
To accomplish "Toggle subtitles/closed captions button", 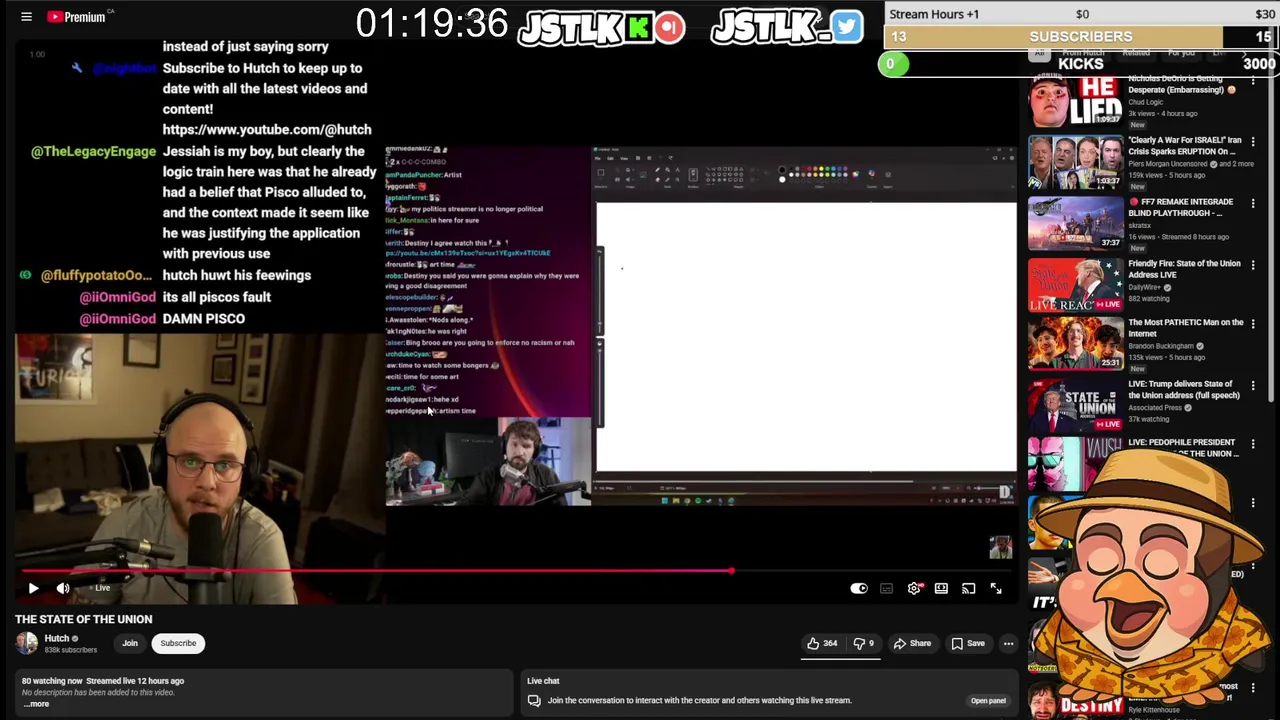I will (886, 589).
